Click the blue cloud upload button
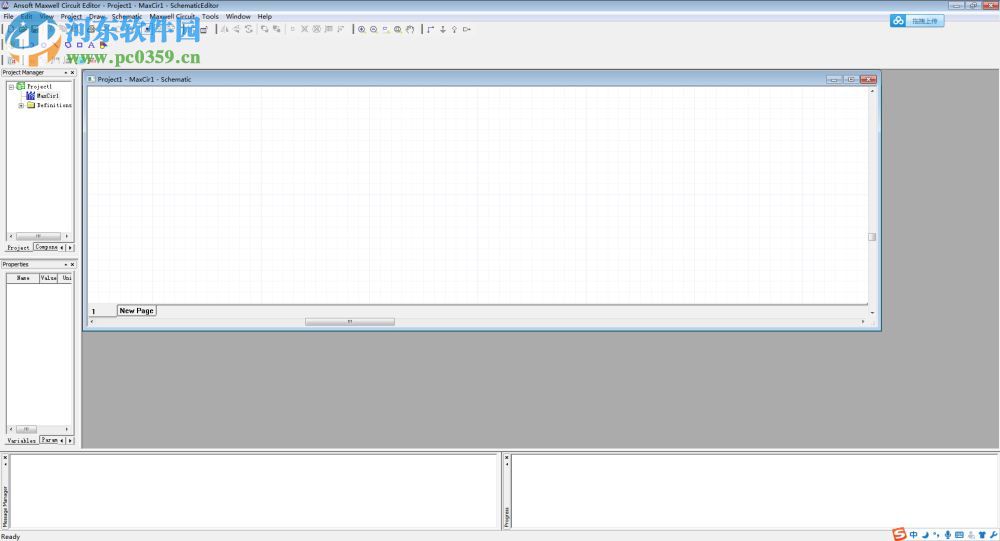Screen dimensions: 1000x541 (x=916, y=21)
